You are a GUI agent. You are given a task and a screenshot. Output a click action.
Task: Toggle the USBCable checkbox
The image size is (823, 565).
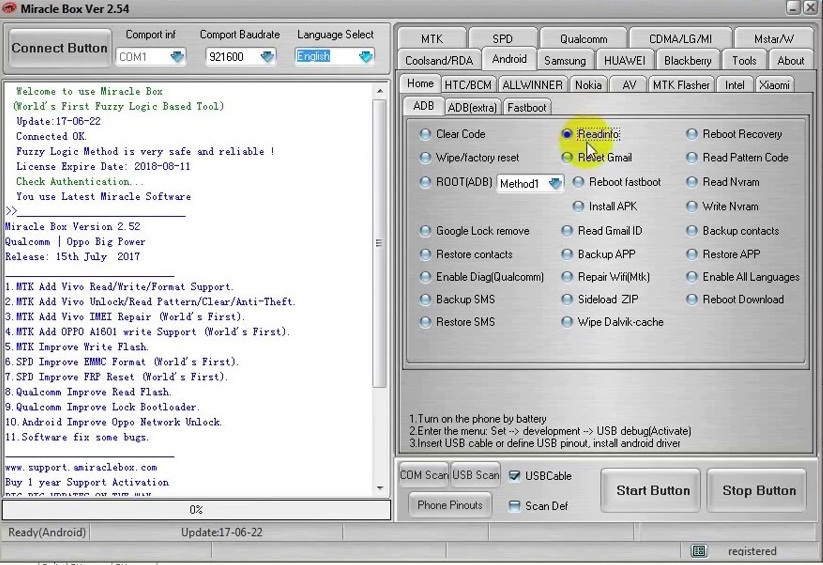[x=514, y=476]
